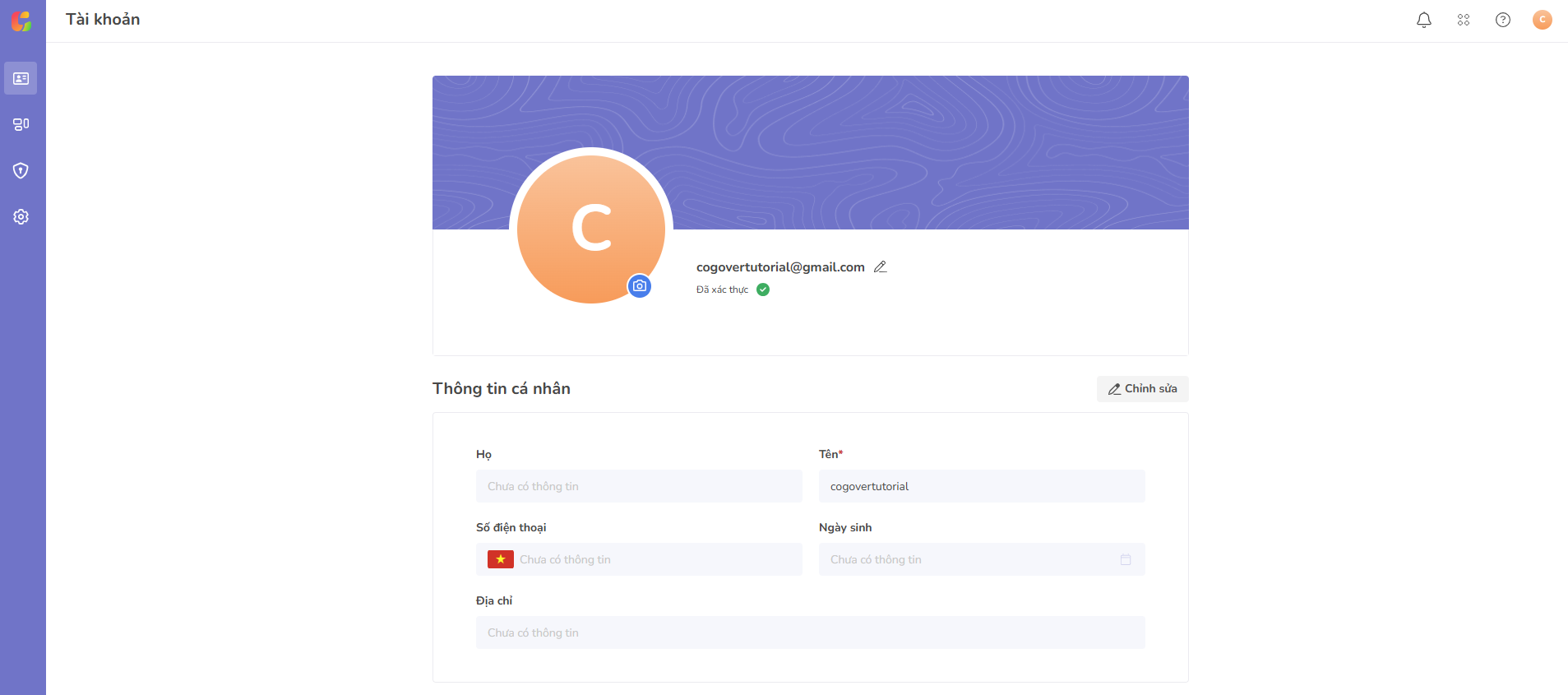
Task: Click the camera icon to change avatar
Action: [640, 286]
